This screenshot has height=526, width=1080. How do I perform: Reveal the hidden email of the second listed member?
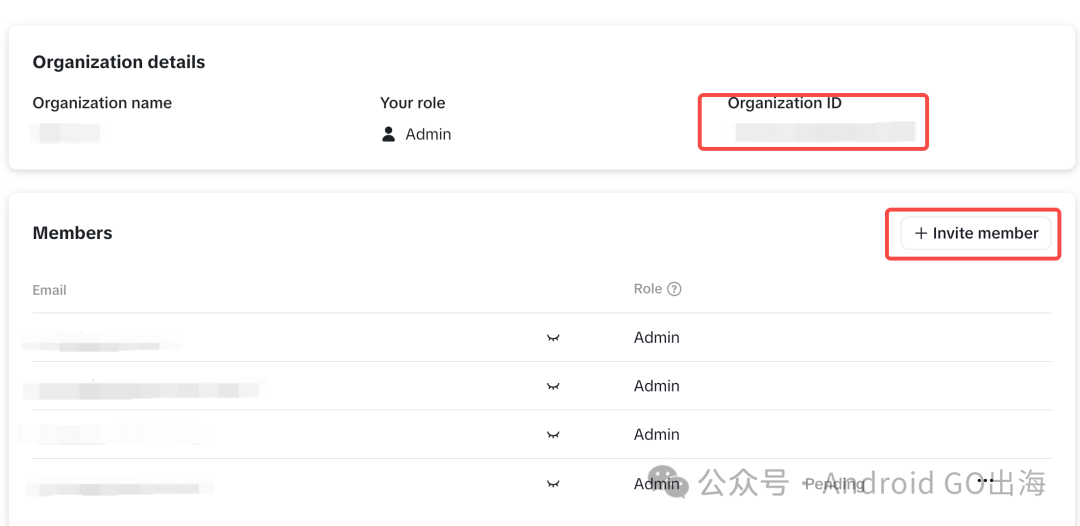(x=552, y=386)
